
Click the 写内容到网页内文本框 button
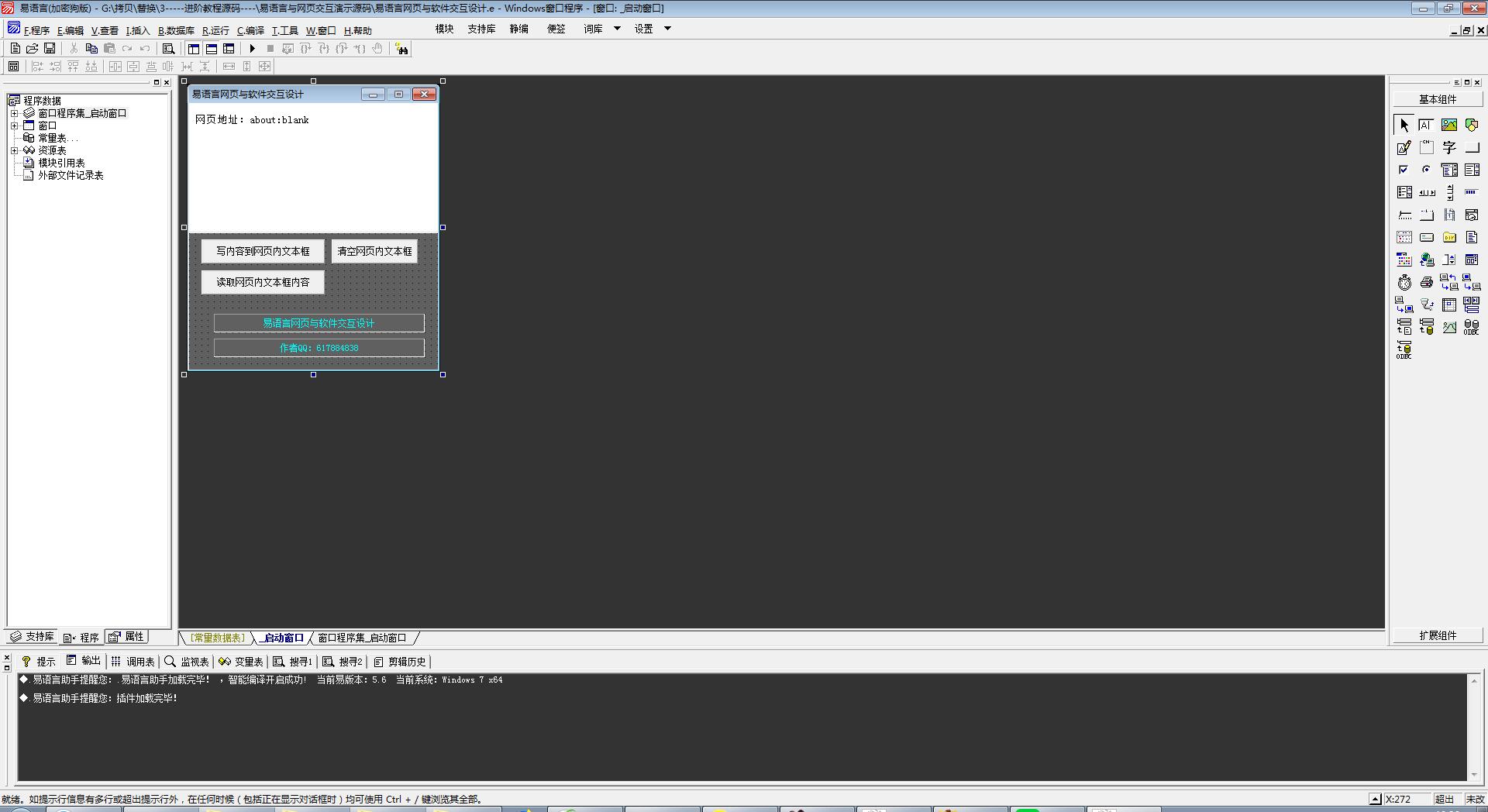(263, 251)
